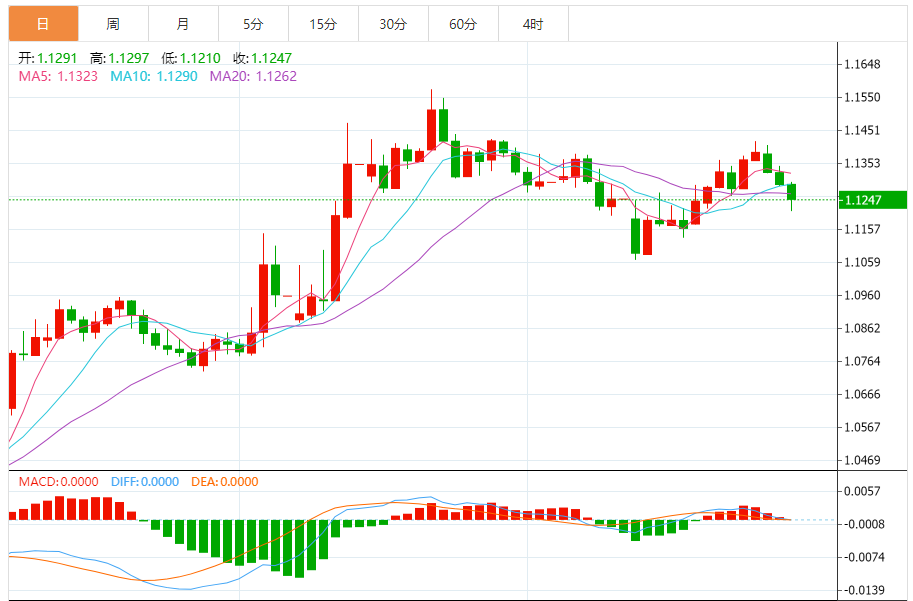Viewport: 913px width, 601px height.
Task: Click the 1.0469 price axis label
Action: (x=862, y=460)
